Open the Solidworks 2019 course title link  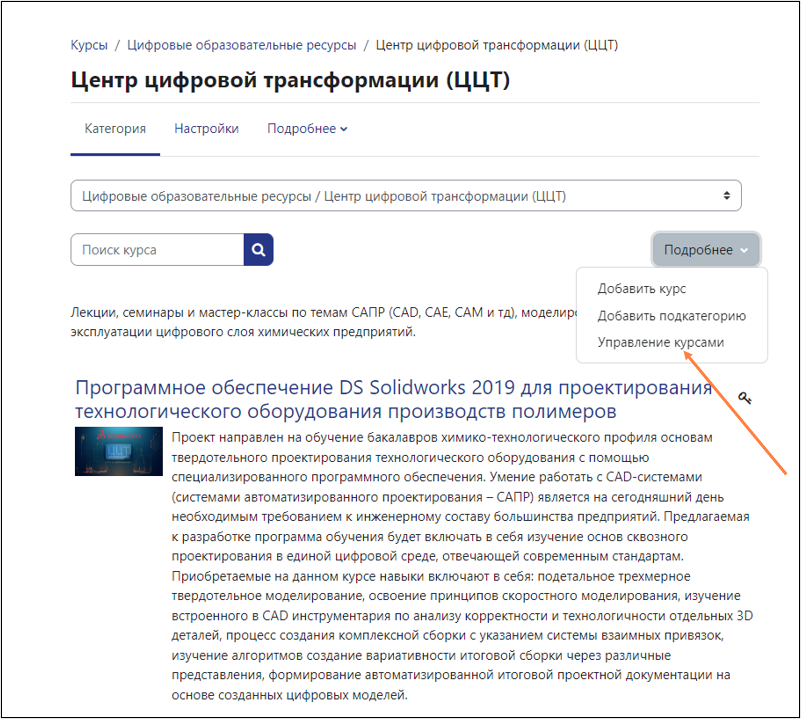[x=393, y=399]
